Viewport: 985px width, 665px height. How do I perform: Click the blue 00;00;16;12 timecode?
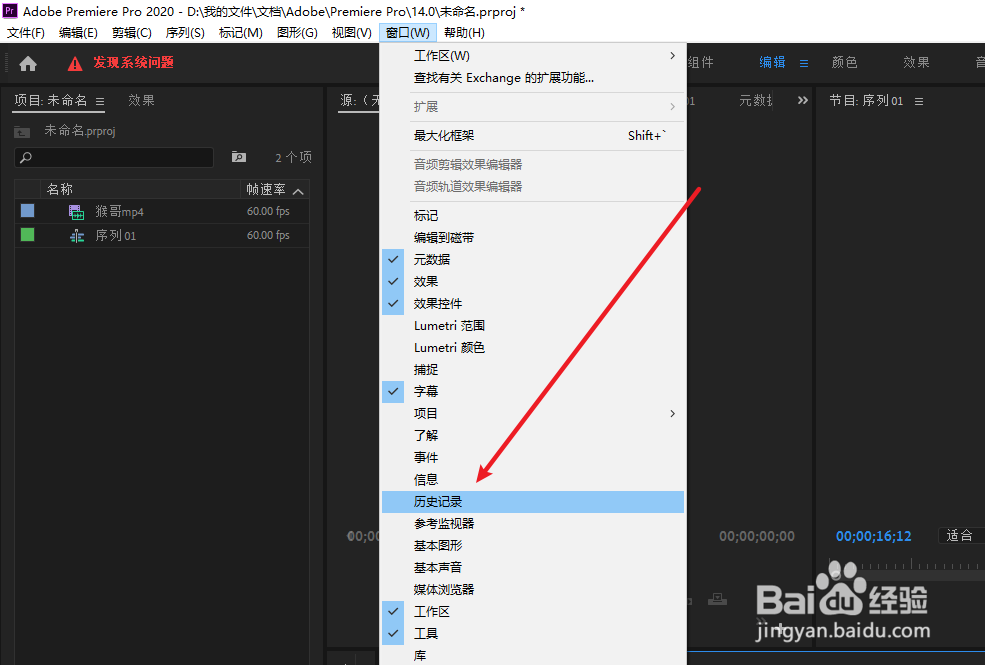click(x=873, y=536)
